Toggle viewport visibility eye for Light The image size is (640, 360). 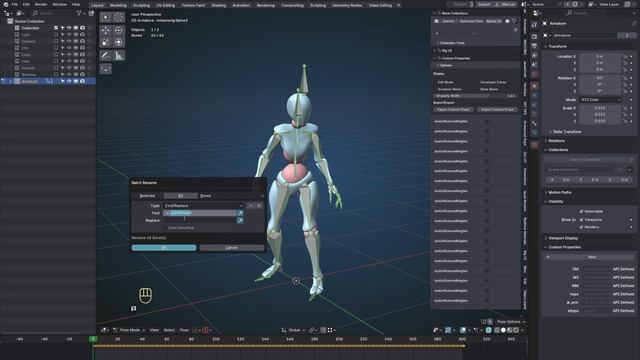pos(69,35)
